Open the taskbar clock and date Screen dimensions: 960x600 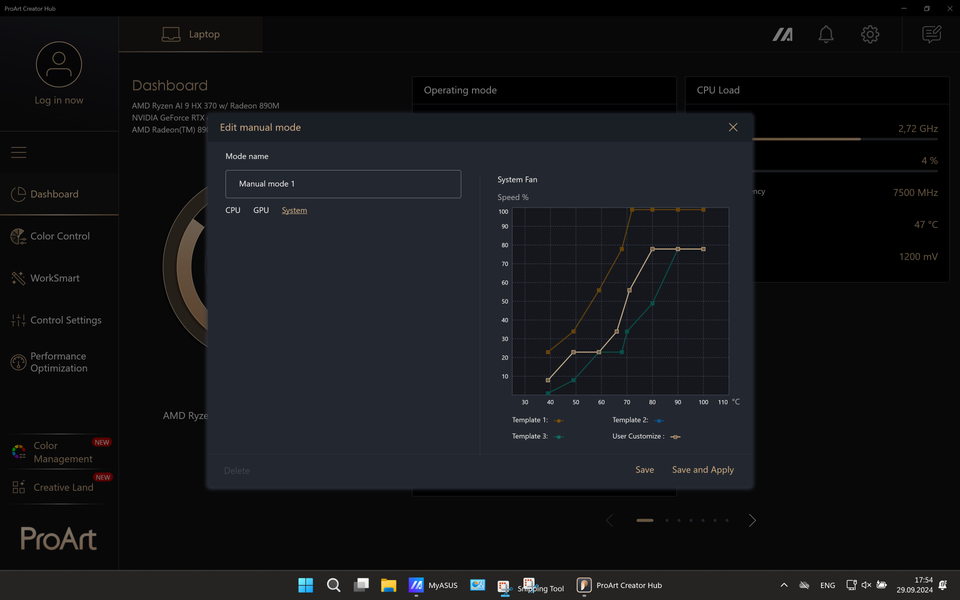(x=915, y=585)
